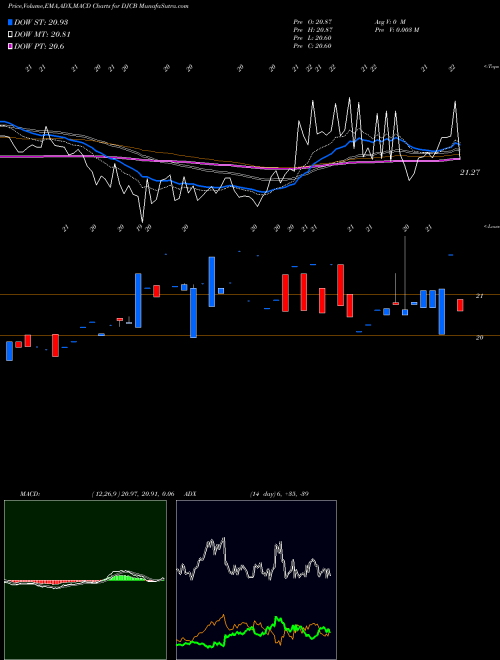Click the '<Tops' marker label

click(491, 67)
